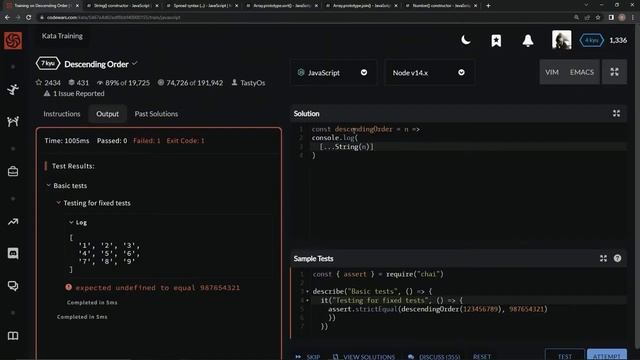
Task: Click the honor score 1,336
Action: coord(618,40)
